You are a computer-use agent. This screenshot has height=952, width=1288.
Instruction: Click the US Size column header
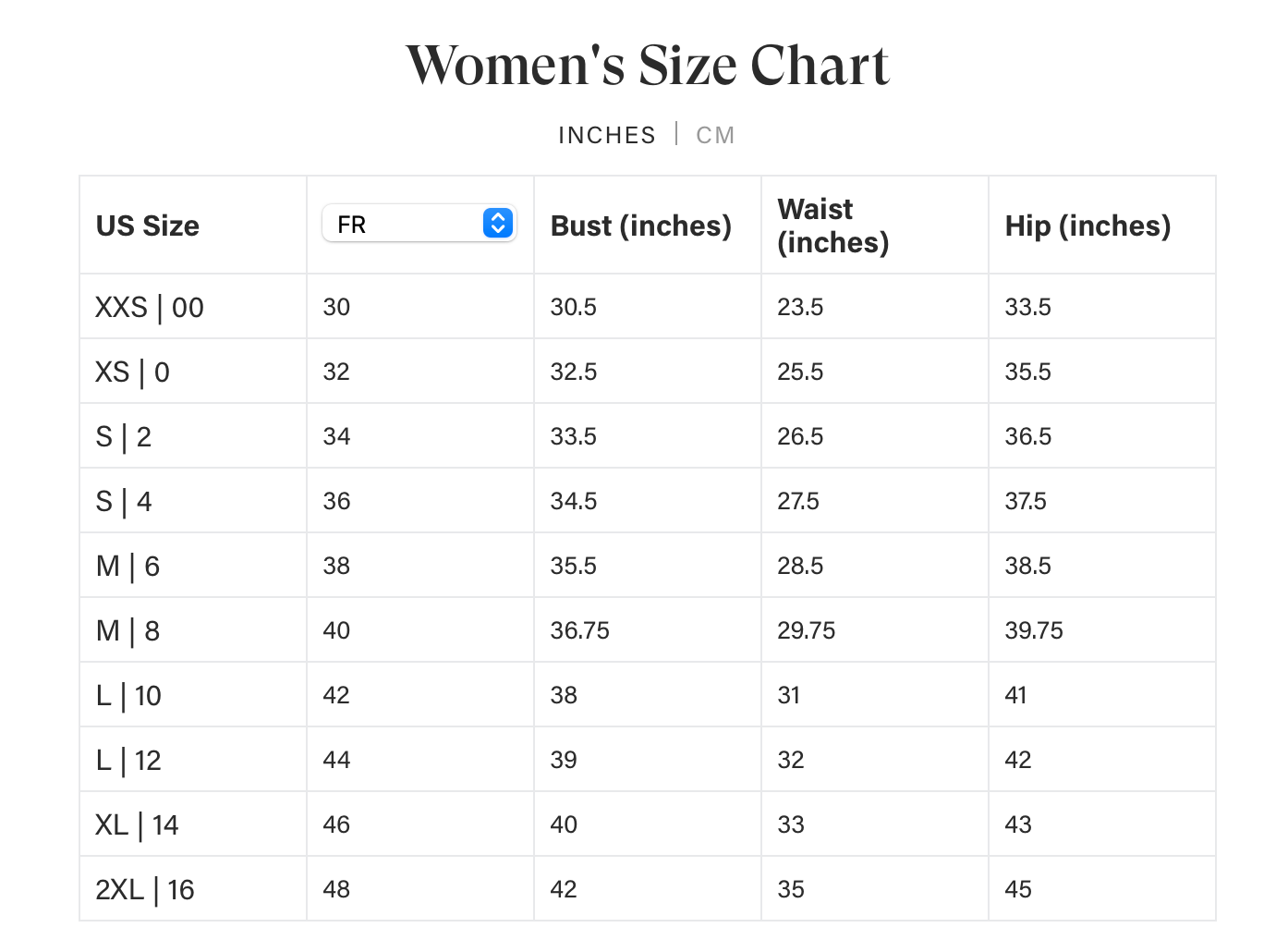[148, 226]
